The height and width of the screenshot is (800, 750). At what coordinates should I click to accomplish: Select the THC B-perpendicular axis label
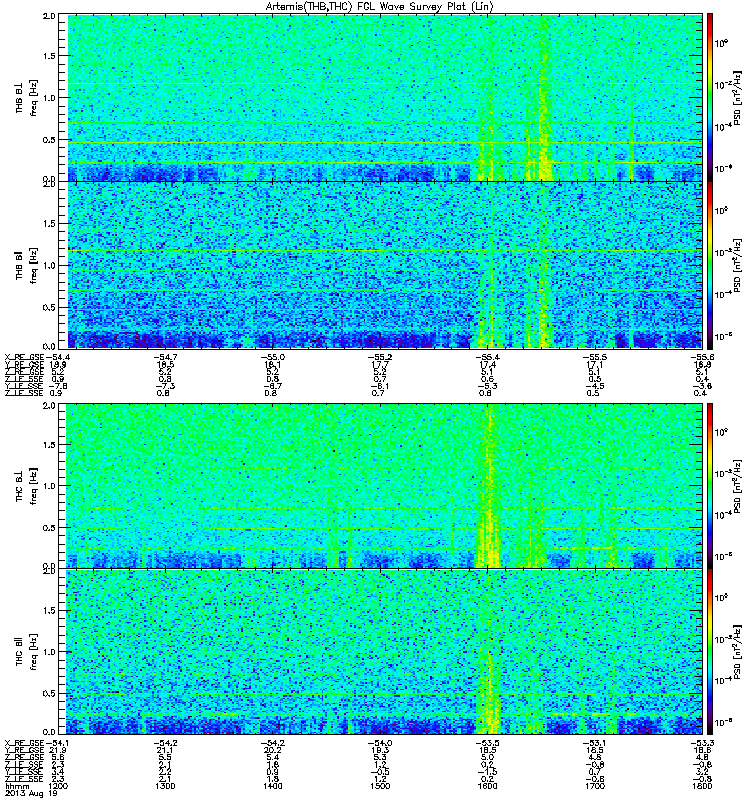click(19, 485)
